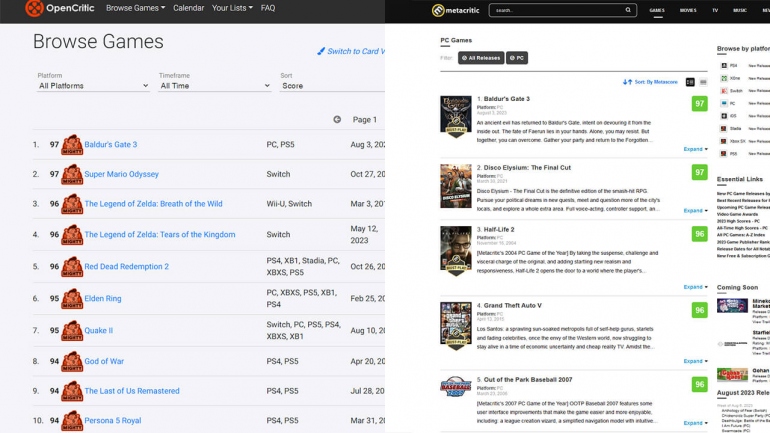This screenshot has width=770, height=433.
Task: Open the Elden Ring link
Action: (103, 298)
